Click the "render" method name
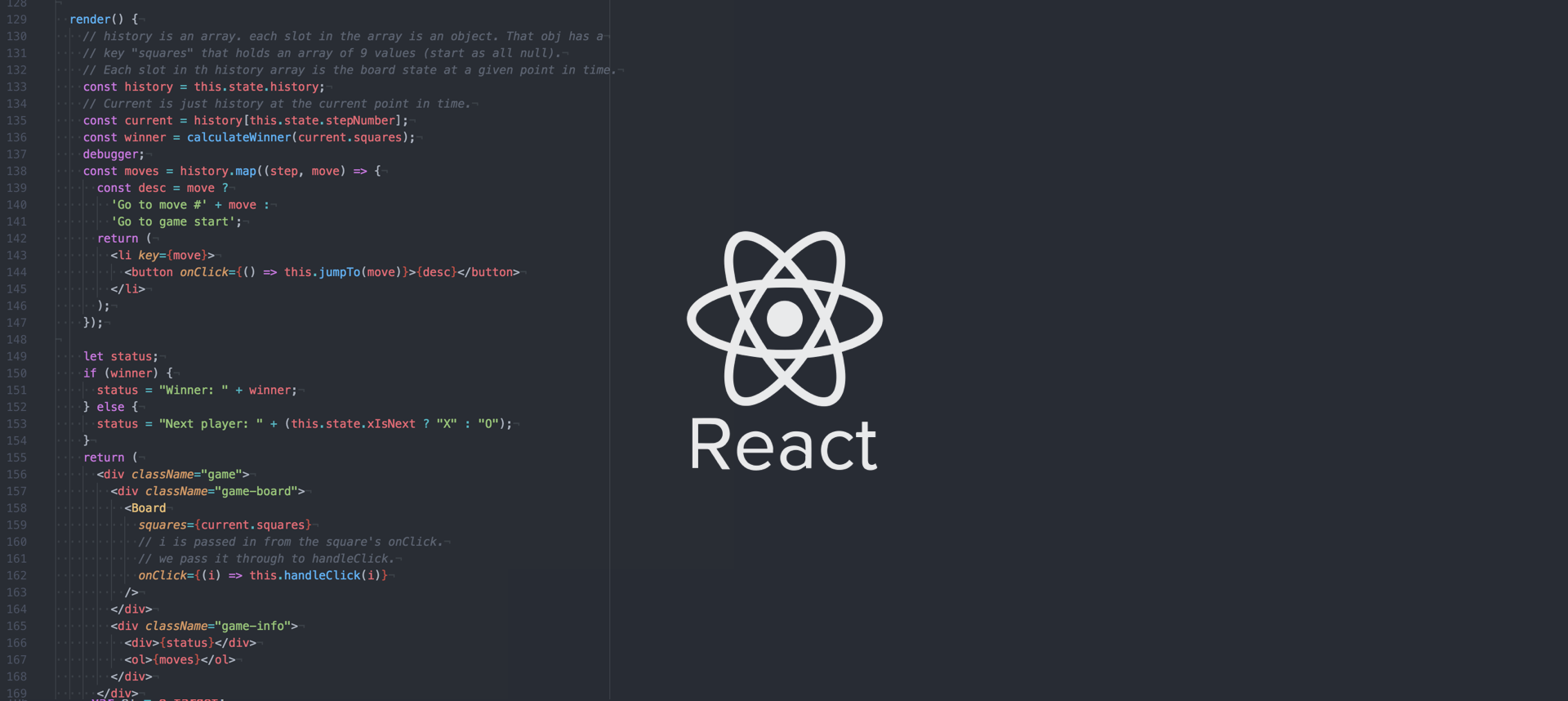 pos(90,19)
